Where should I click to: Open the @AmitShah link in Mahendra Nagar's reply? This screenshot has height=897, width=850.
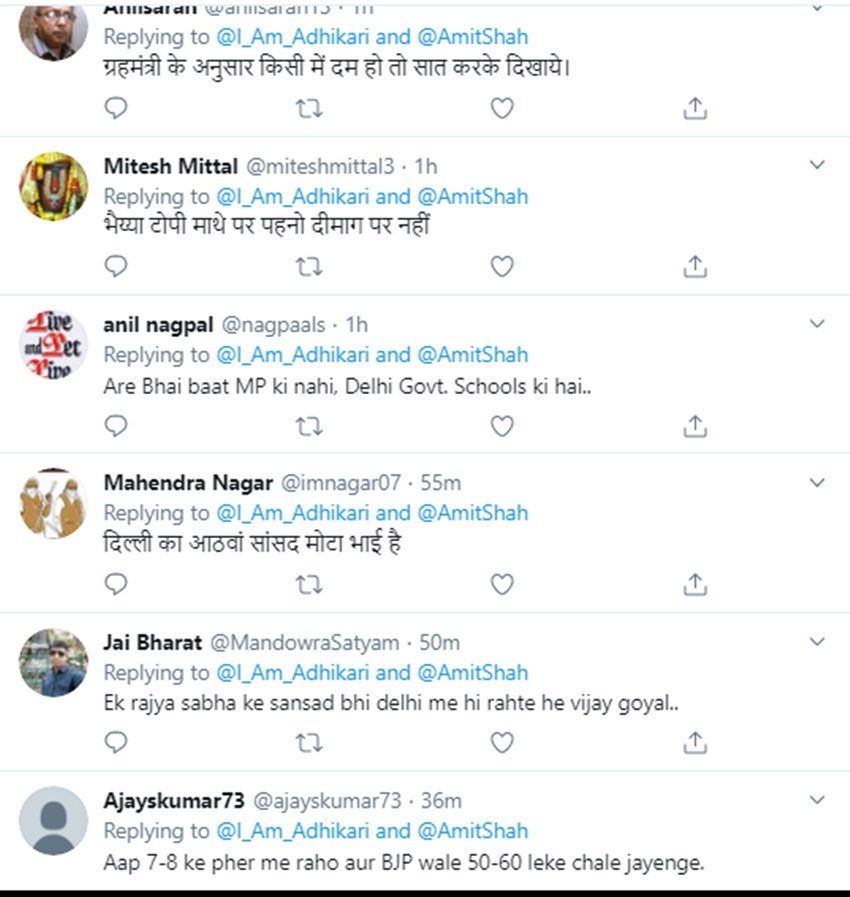pyautogui.click(x=472, y=513)
